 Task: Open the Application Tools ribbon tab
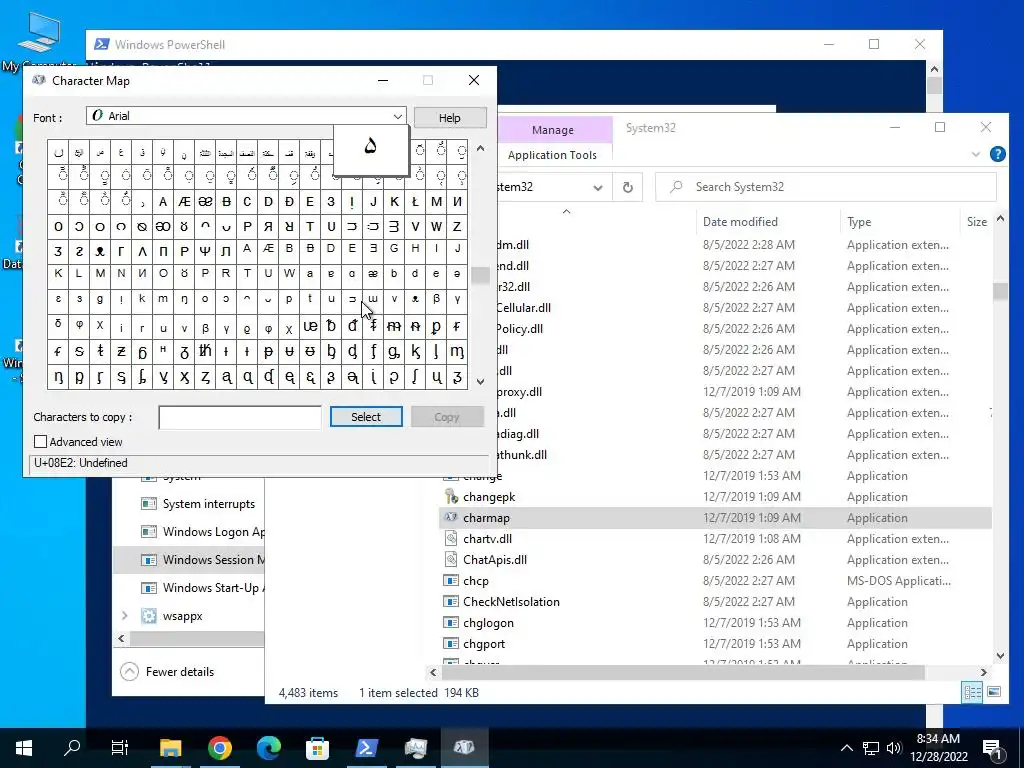[x=552, y=155]
